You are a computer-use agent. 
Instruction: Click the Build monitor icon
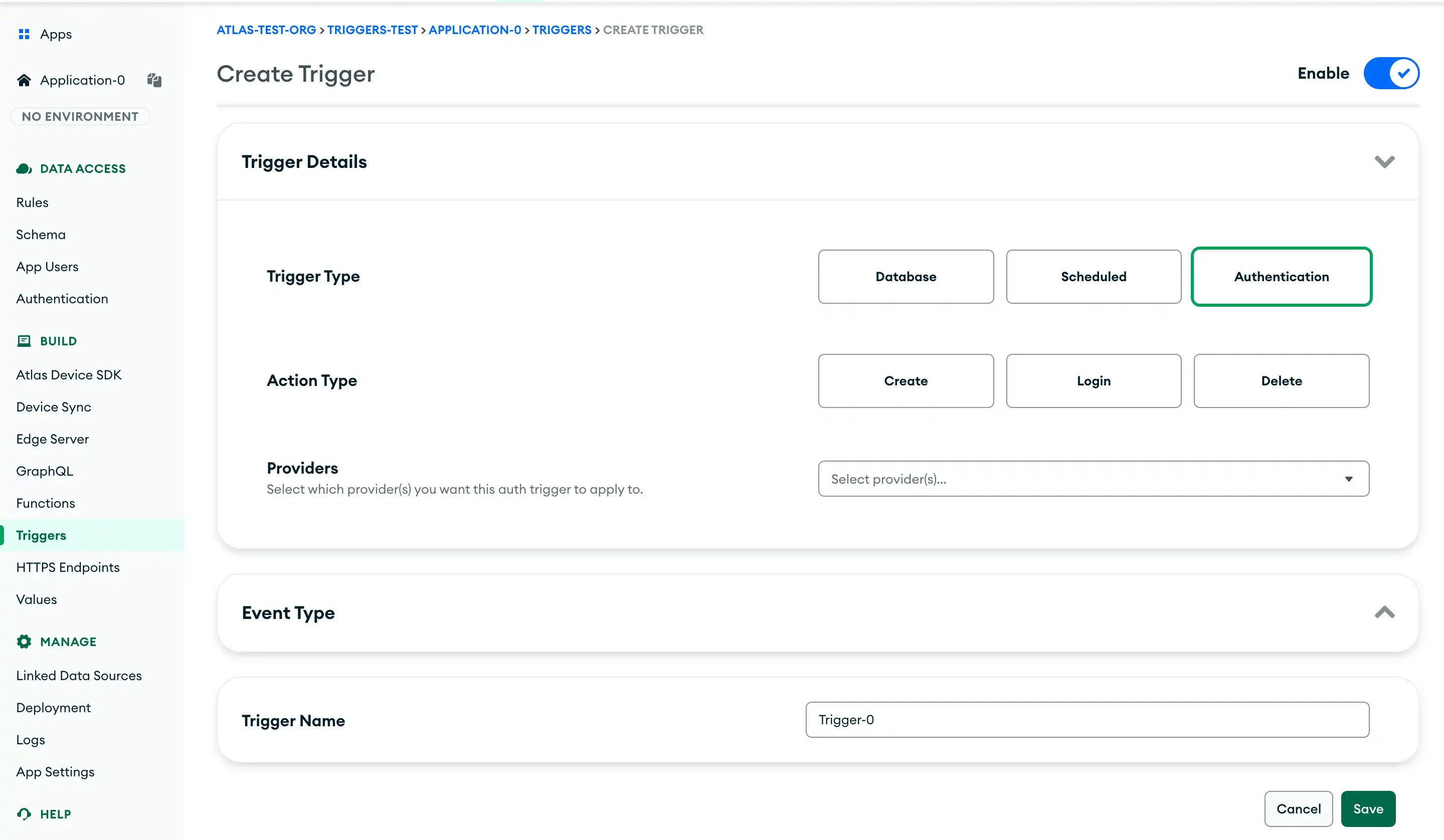pos(24,341)
